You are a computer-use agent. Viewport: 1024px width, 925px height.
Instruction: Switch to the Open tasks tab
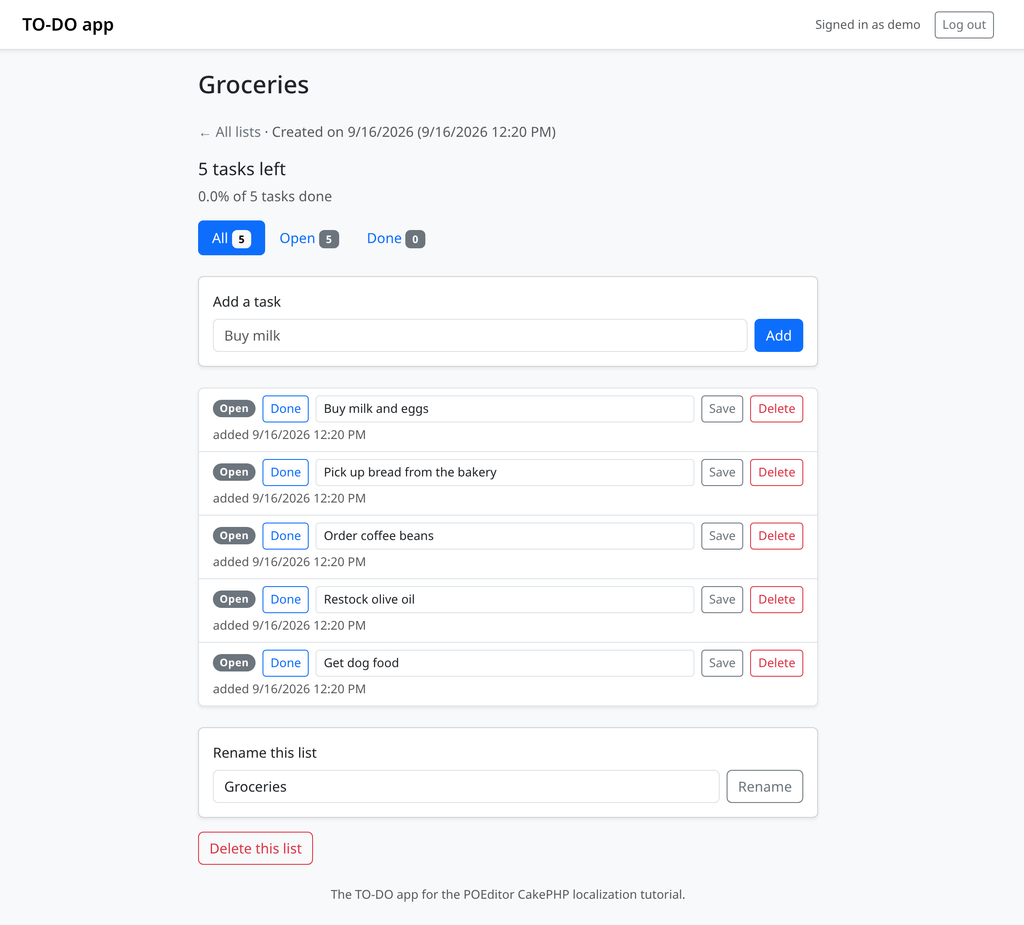[x=309, y=238]
